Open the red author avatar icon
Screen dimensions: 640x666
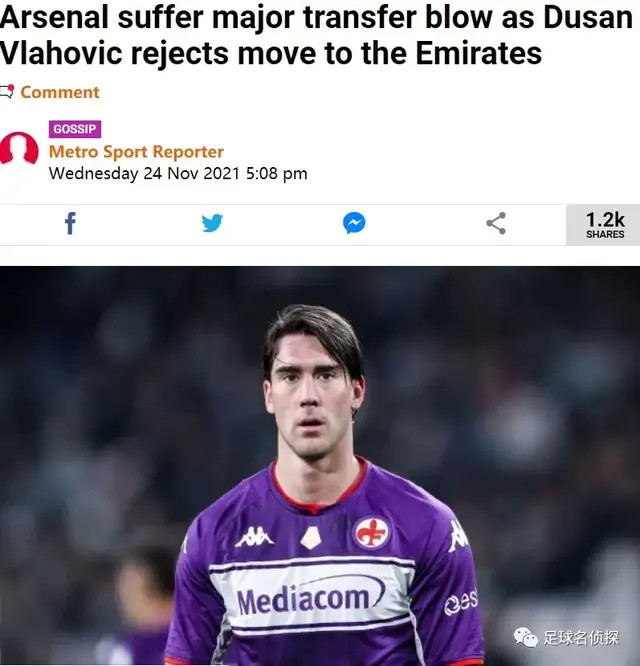coord(18,148)
